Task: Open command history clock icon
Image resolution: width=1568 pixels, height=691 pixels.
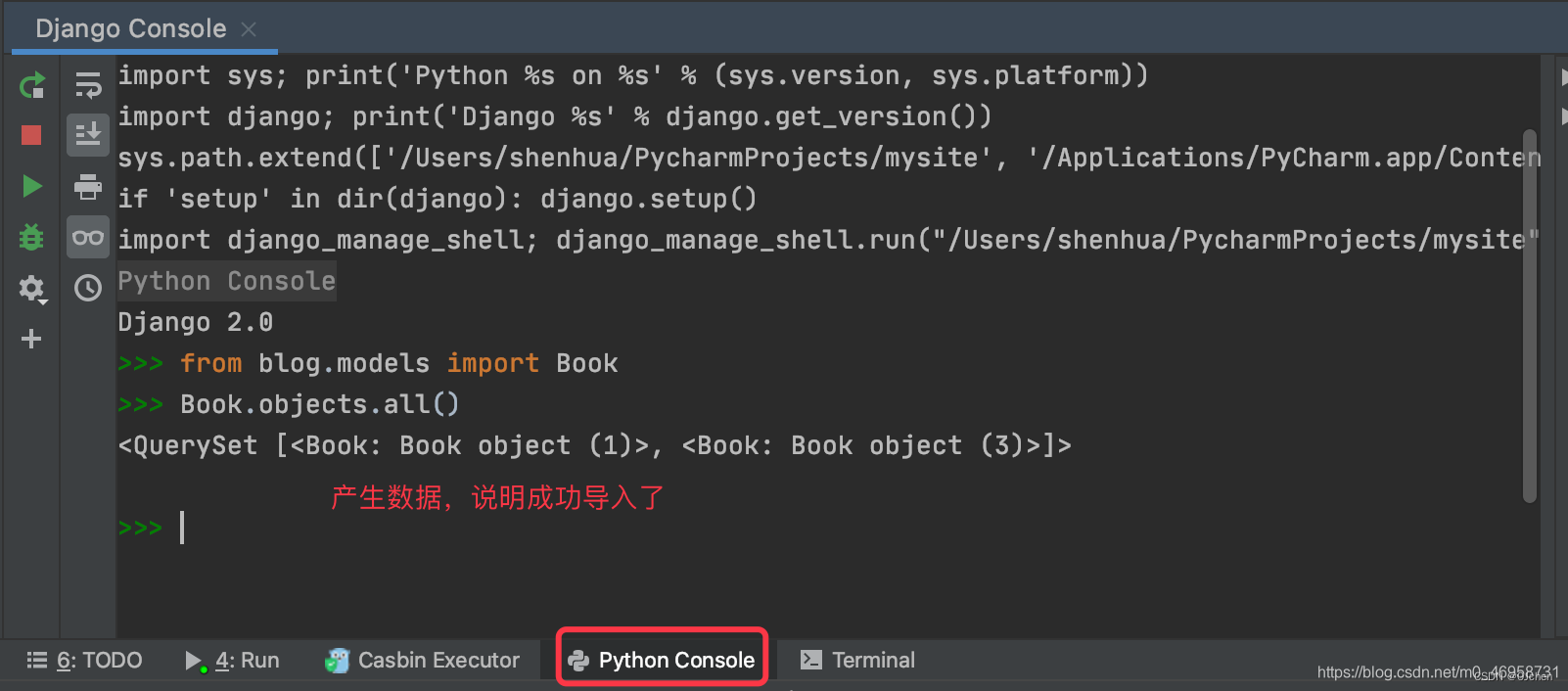Action: 88,288
